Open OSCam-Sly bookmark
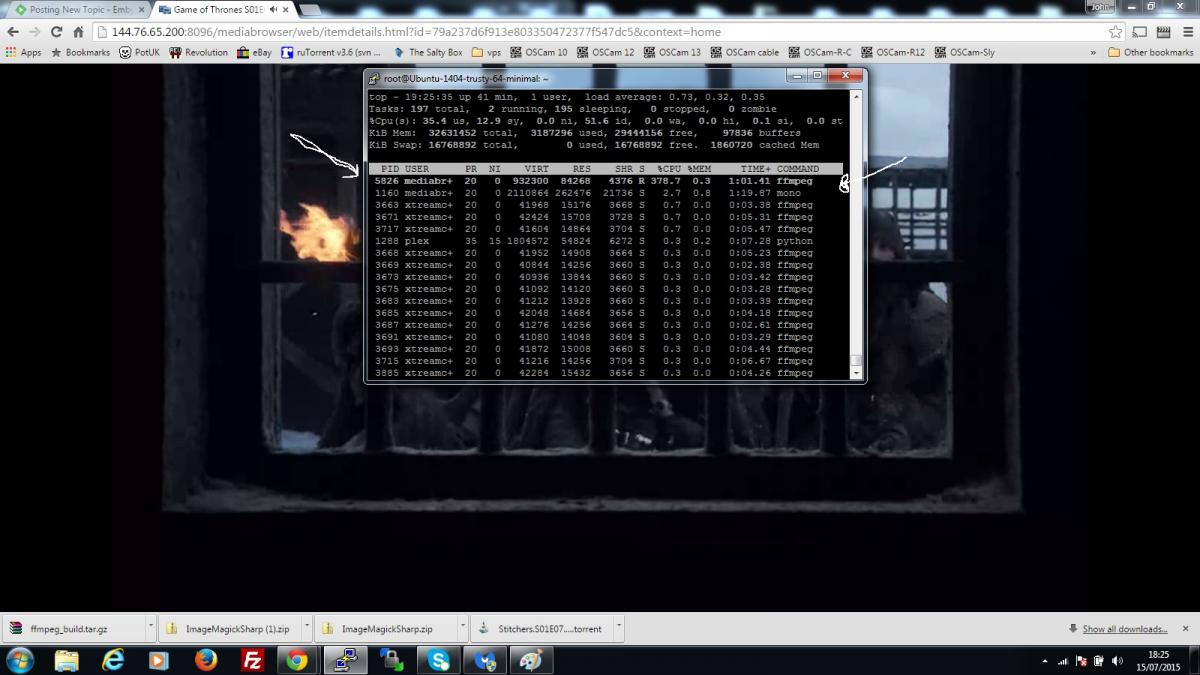 tap(965, 52)
